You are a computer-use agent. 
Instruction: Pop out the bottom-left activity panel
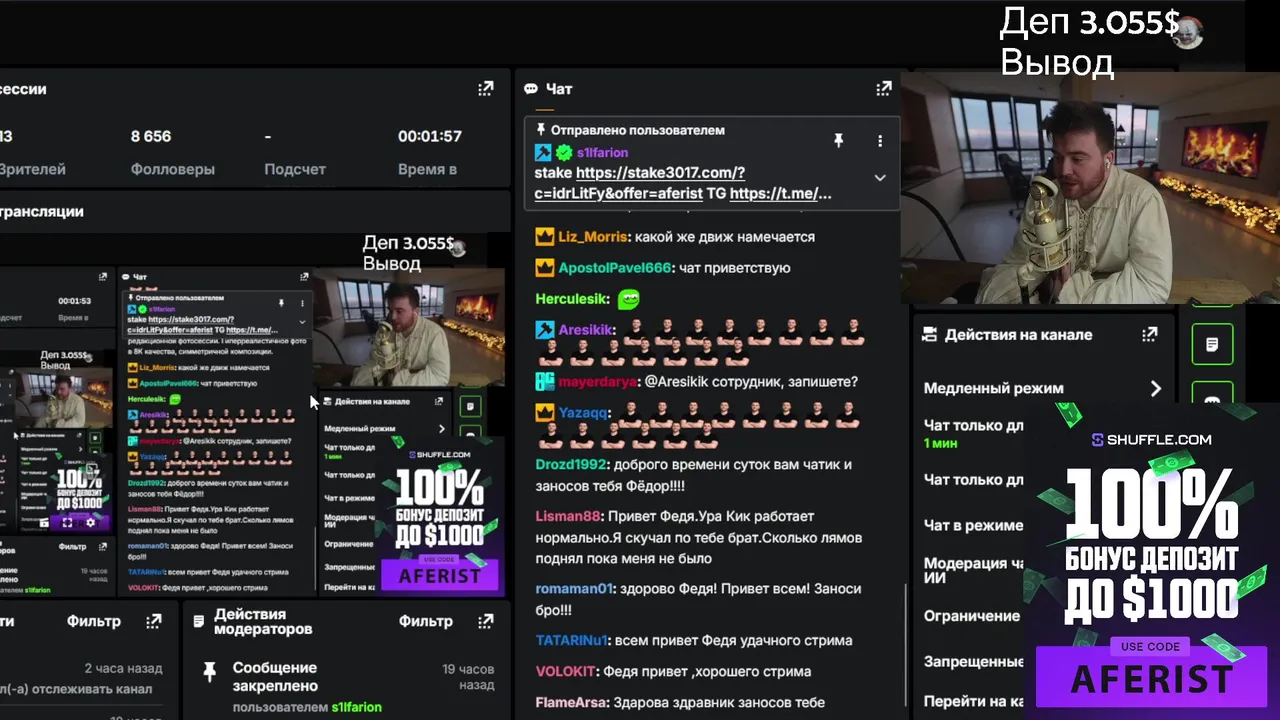(153, 621)
